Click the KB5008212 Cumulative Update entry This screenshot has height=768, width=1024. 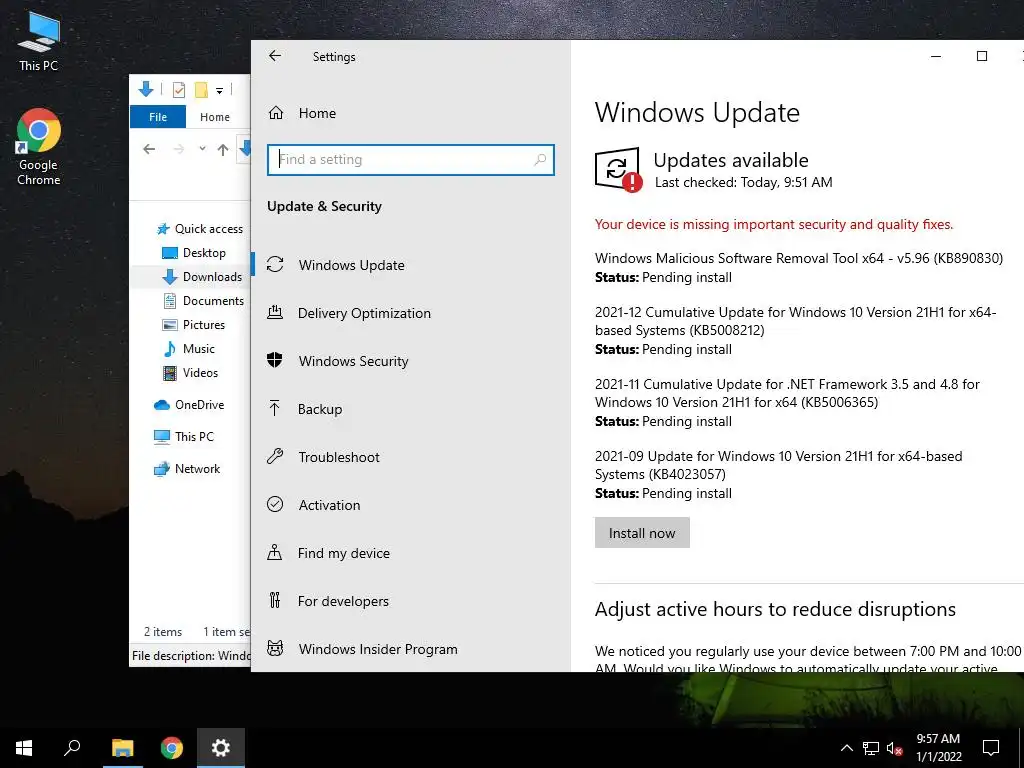coord(795,321)
